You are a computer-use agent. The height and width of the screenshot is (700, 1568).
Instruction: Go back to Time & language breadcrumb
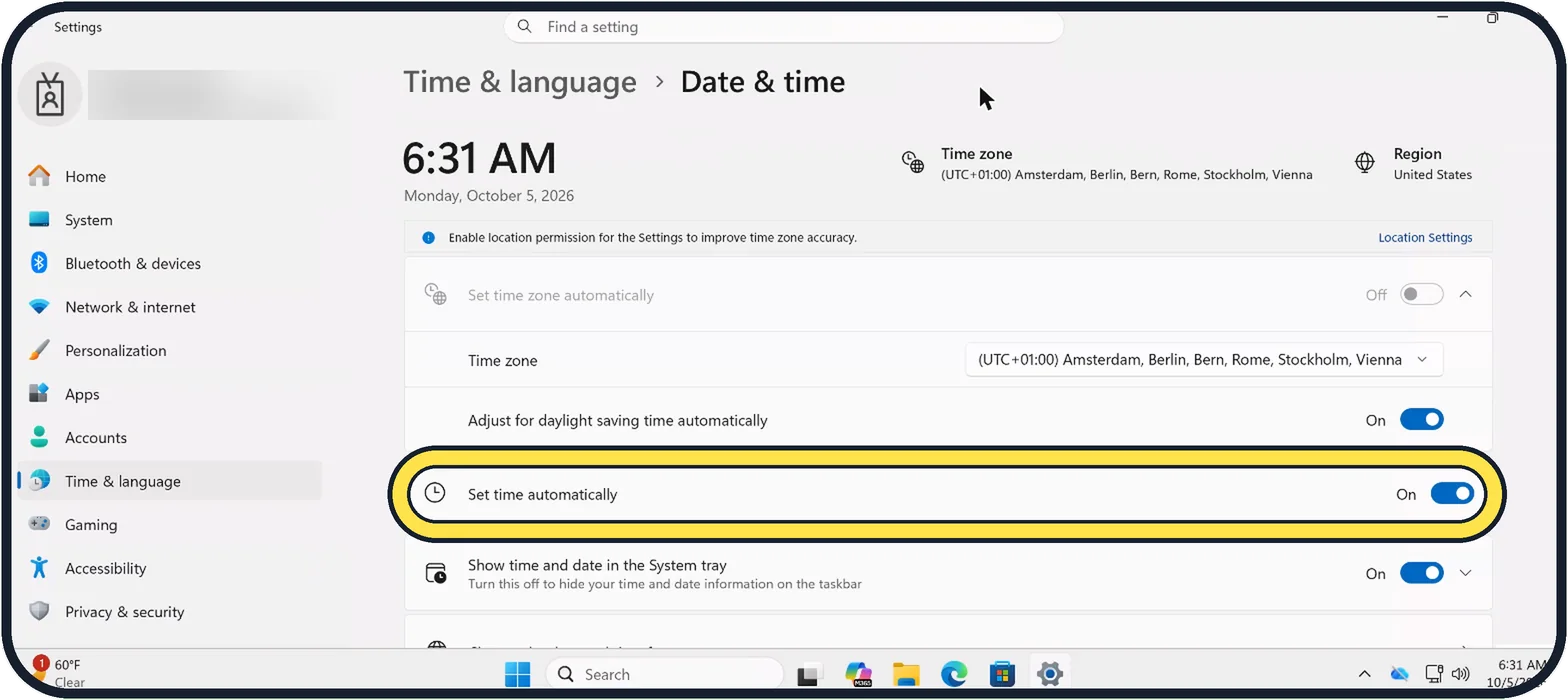(520, 82)
